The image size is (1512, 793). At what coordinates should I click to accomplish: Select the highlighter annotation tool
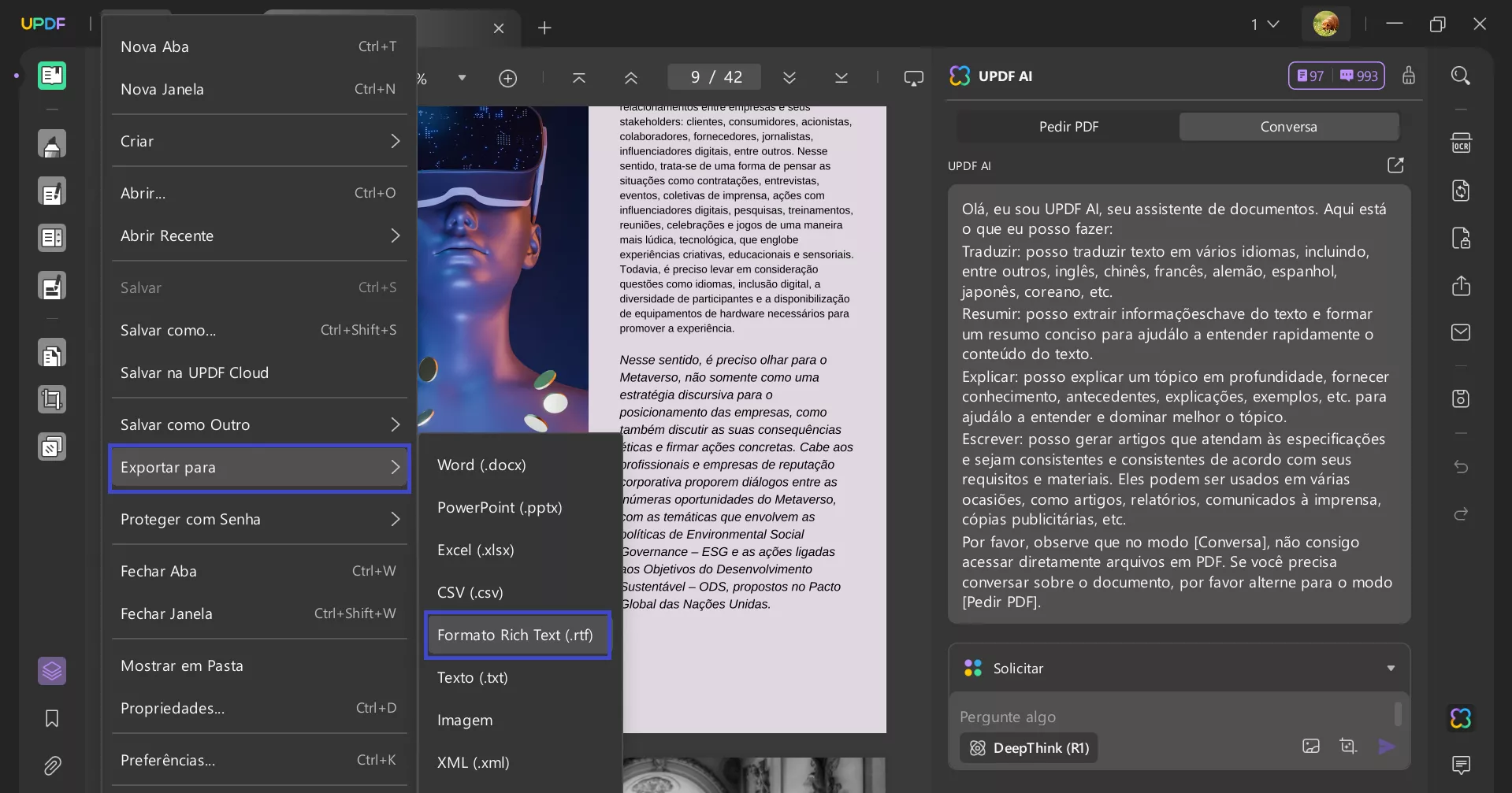click(x=52, y=143)
